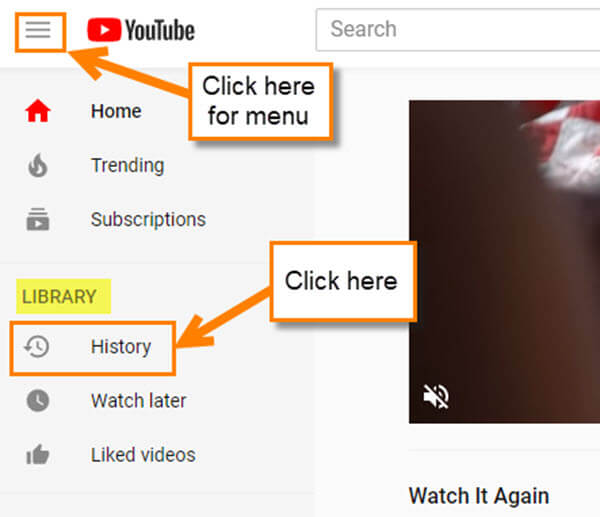This screenshot has width=600, height=517.
Task: Click the Watch later clock icon
Action: tap(38, 401)
